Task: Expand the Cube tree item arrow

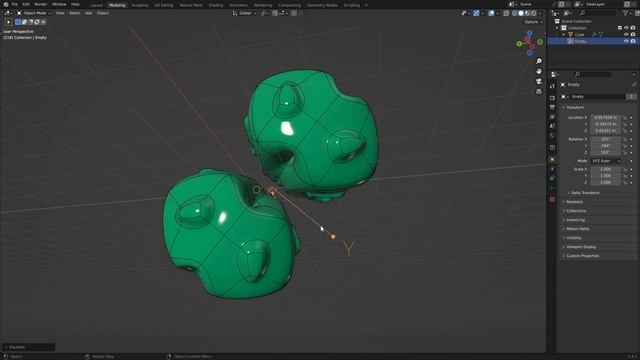Action: [564, 35]
